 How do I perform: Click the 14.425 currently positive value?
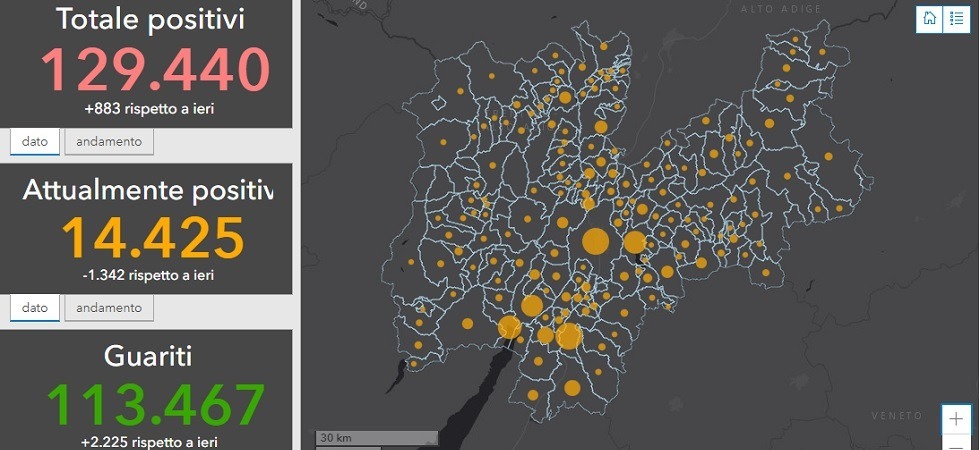[152, 238]
